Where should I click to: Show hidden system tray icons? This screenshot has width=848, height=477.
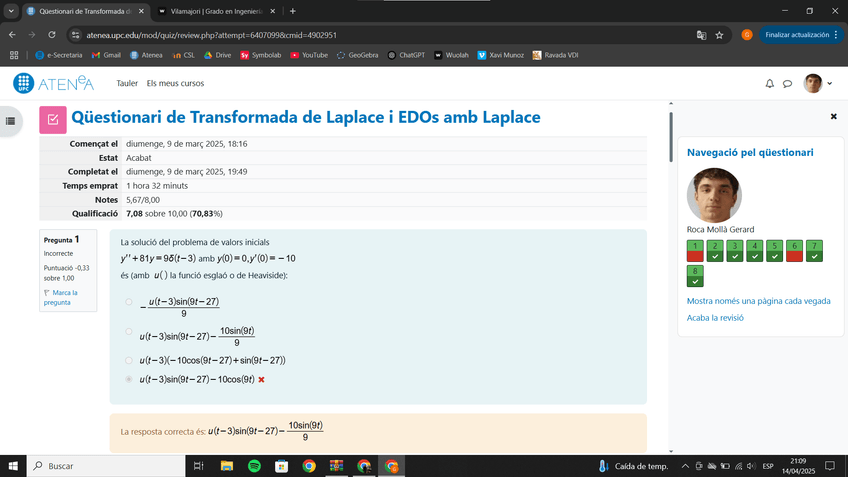click(685, 466)
